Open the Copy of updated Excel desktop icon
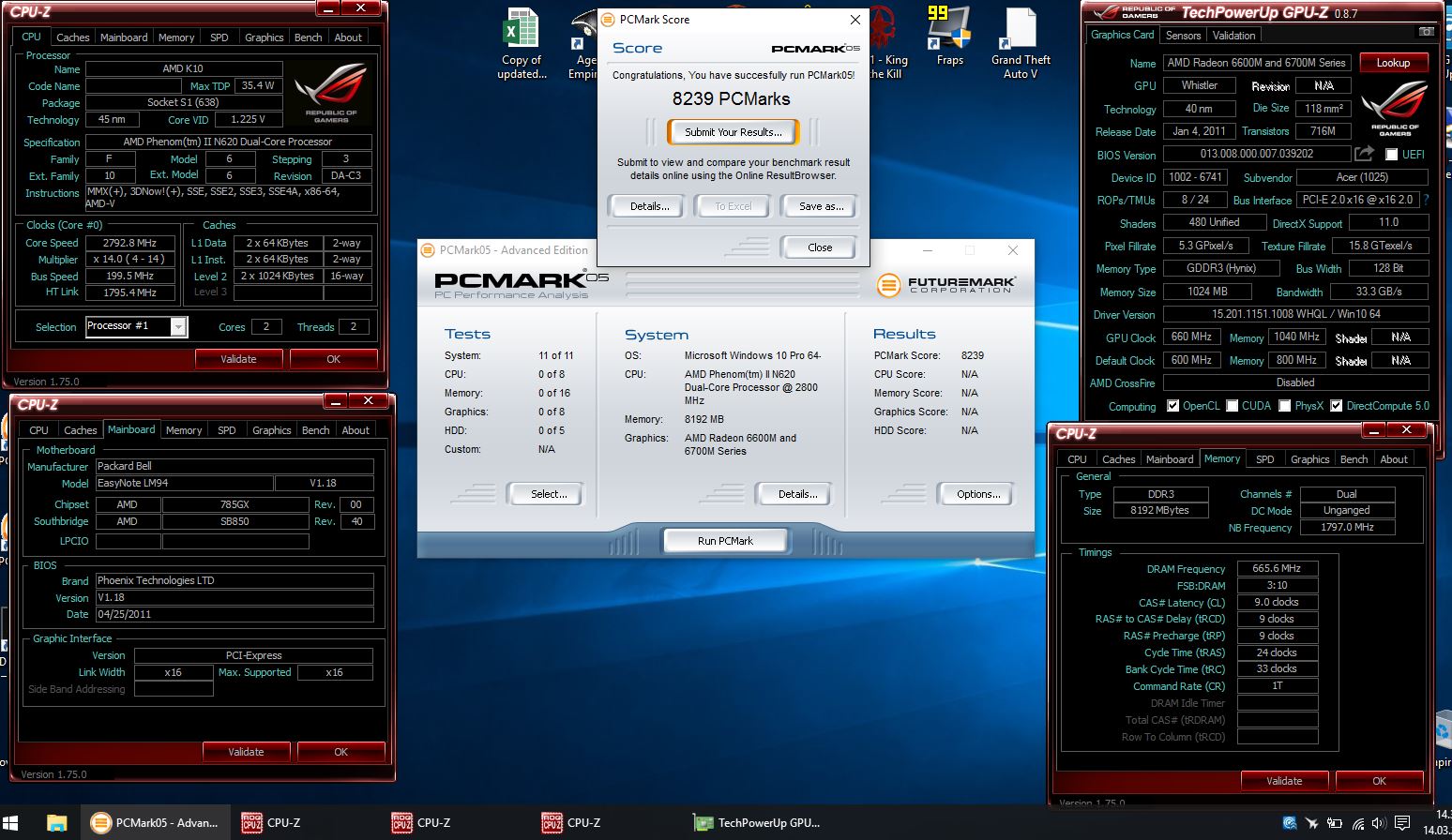 (522, 44)
